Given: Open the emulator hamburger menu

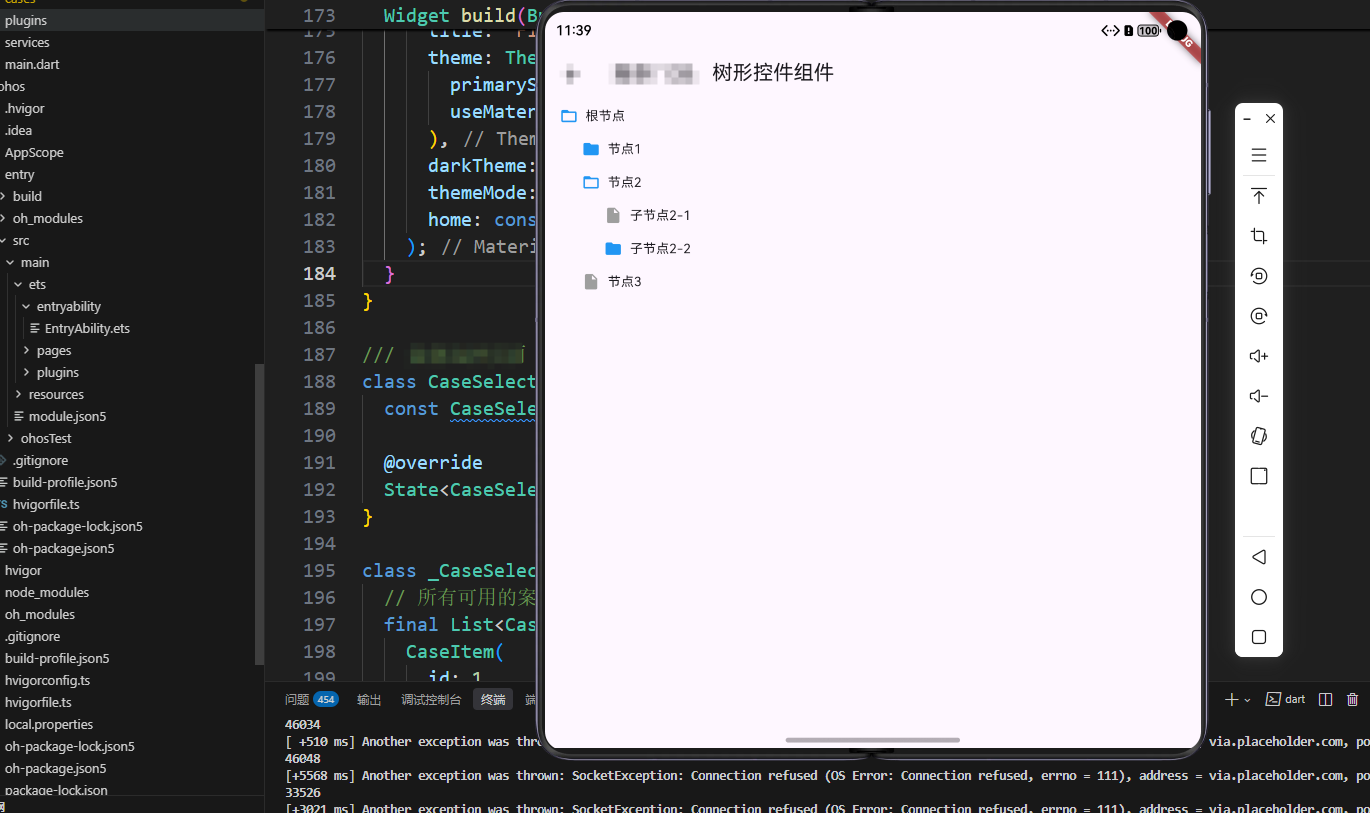Looking at the screenshot, I should [x=1258, y=155].
